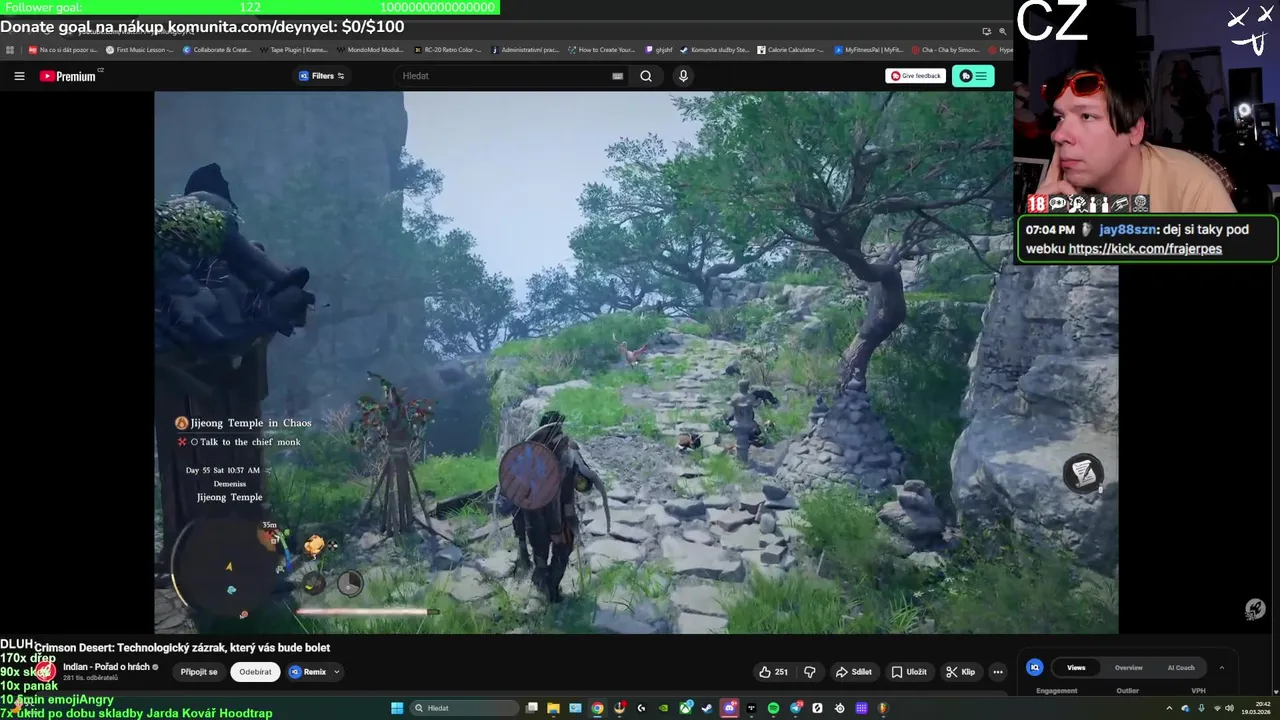Open the Indian - Pořad o hrách channel name
Screen dimensions: 1280x720
[106, 667]
